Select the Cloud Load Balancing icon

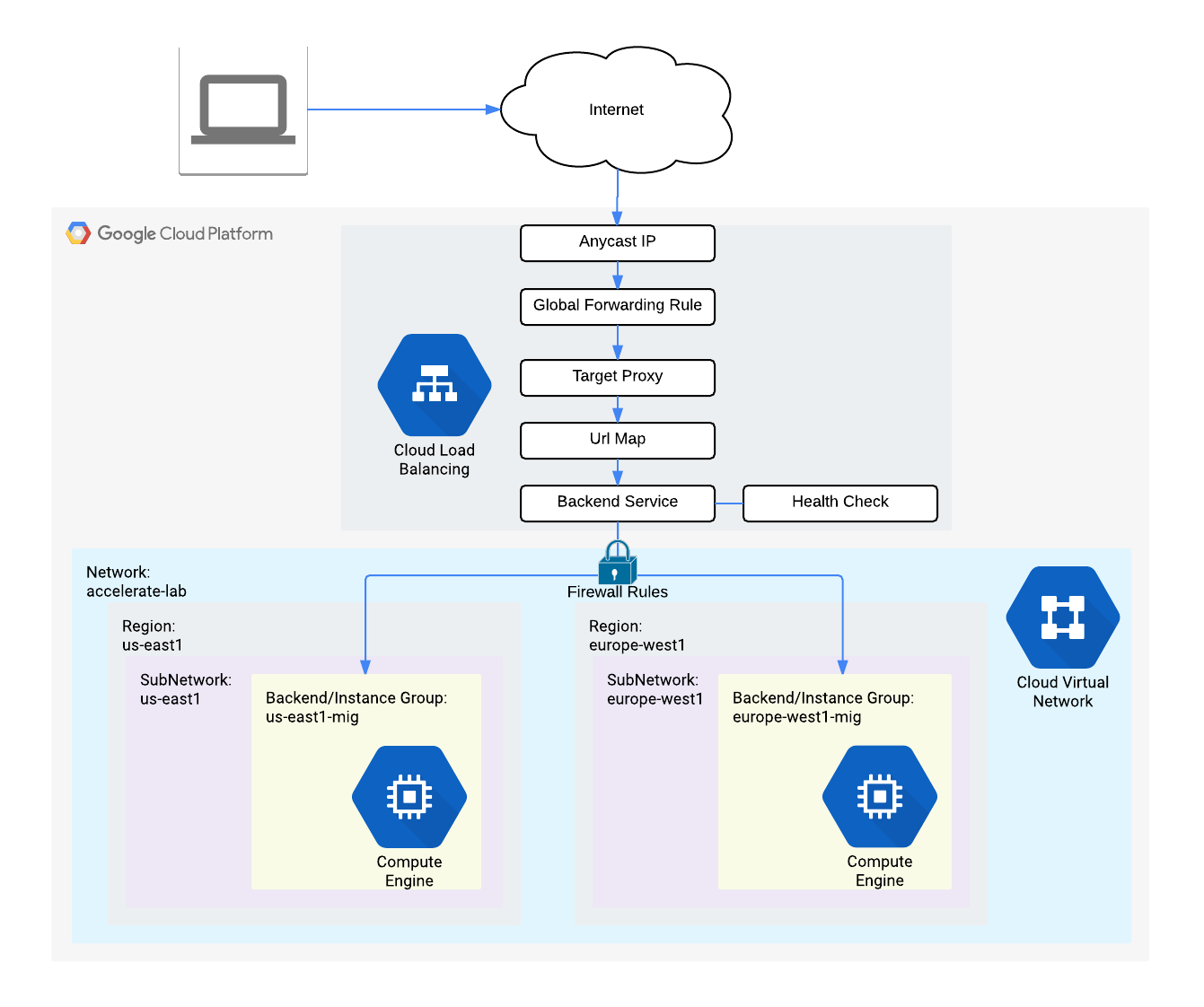coord(434,384)
